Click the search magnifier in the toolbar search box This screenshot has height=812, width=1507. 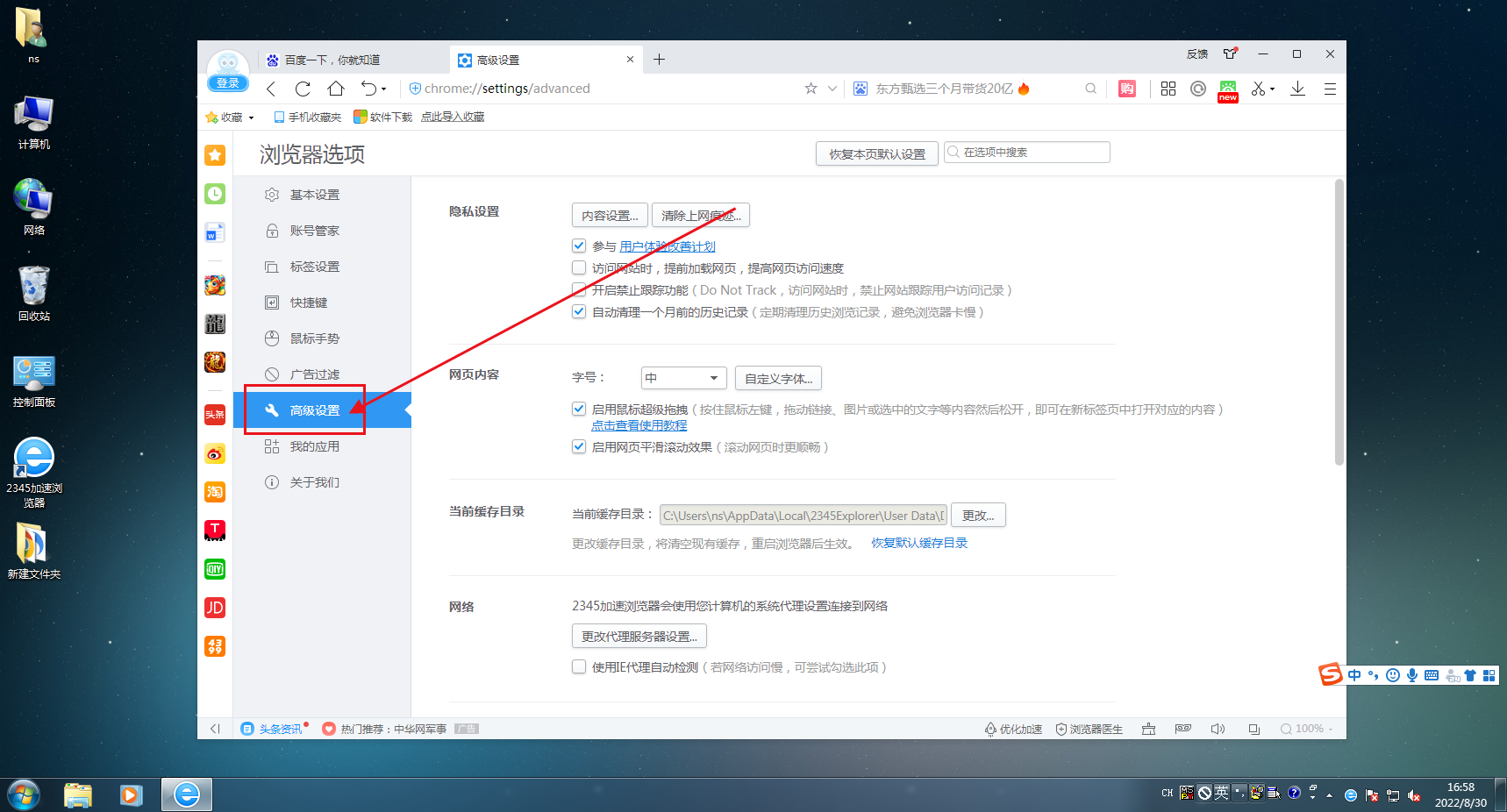point(1090,89)
